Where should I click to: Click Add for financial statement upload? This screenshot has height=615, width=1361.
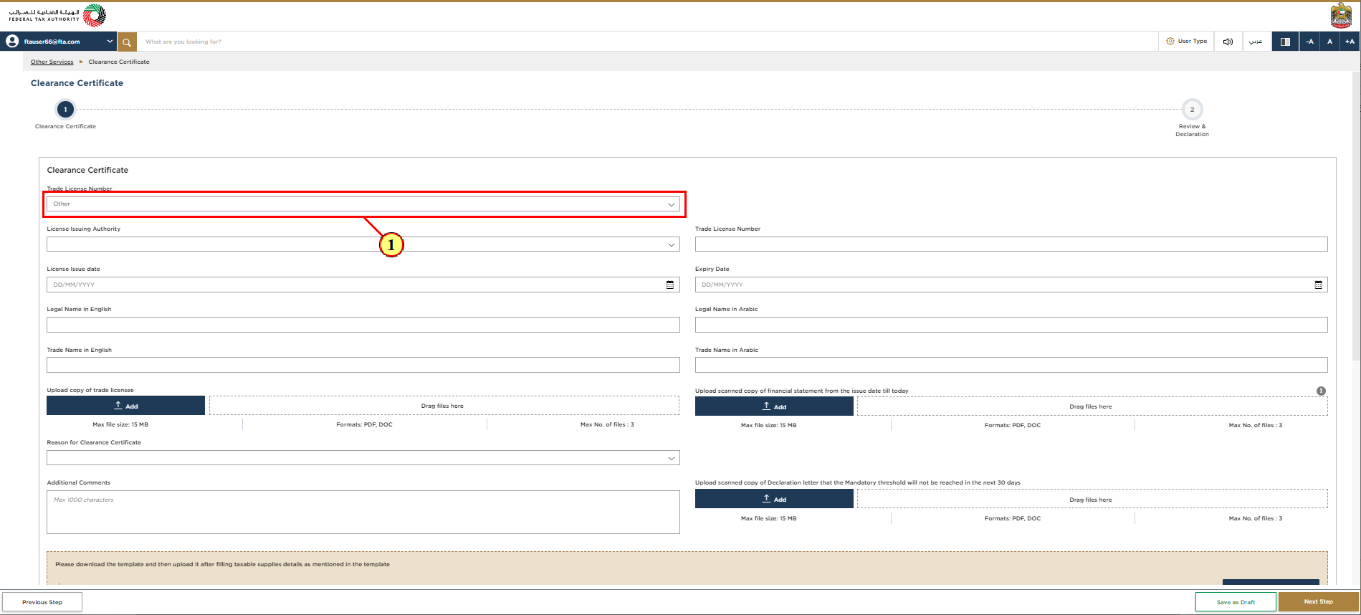pos(774,406)
